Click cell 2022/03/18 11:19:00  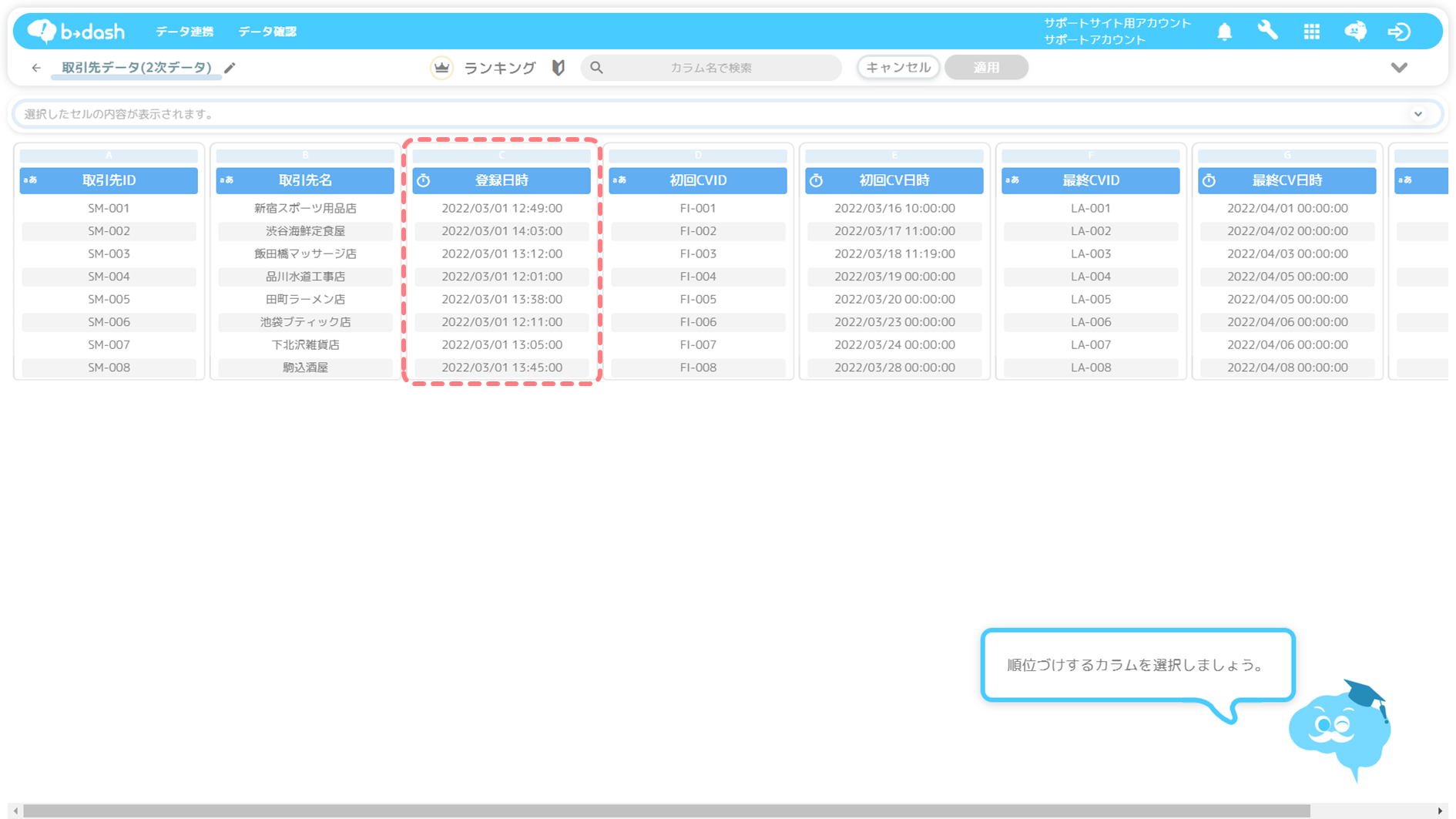coord(894,253)
